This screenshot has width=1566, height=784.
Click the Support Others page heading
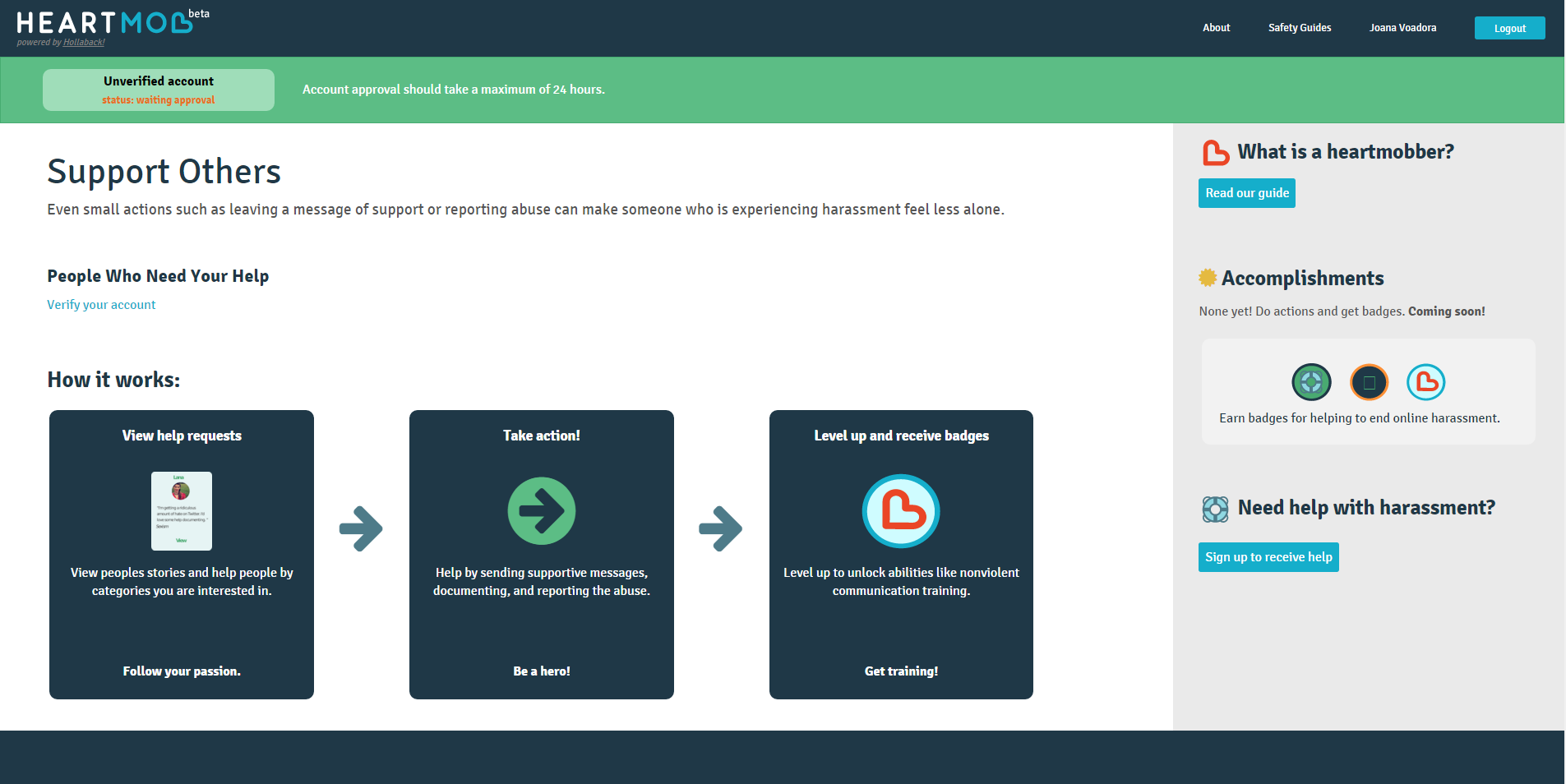[164, 172]
